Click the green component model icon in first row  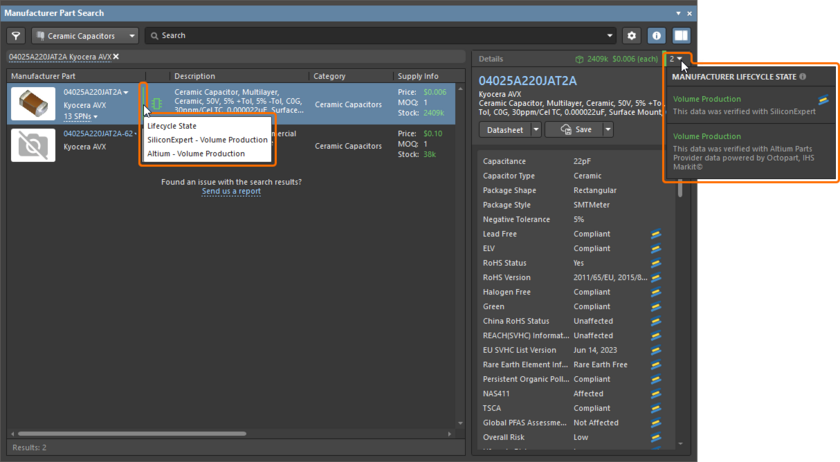click(156, 103)
